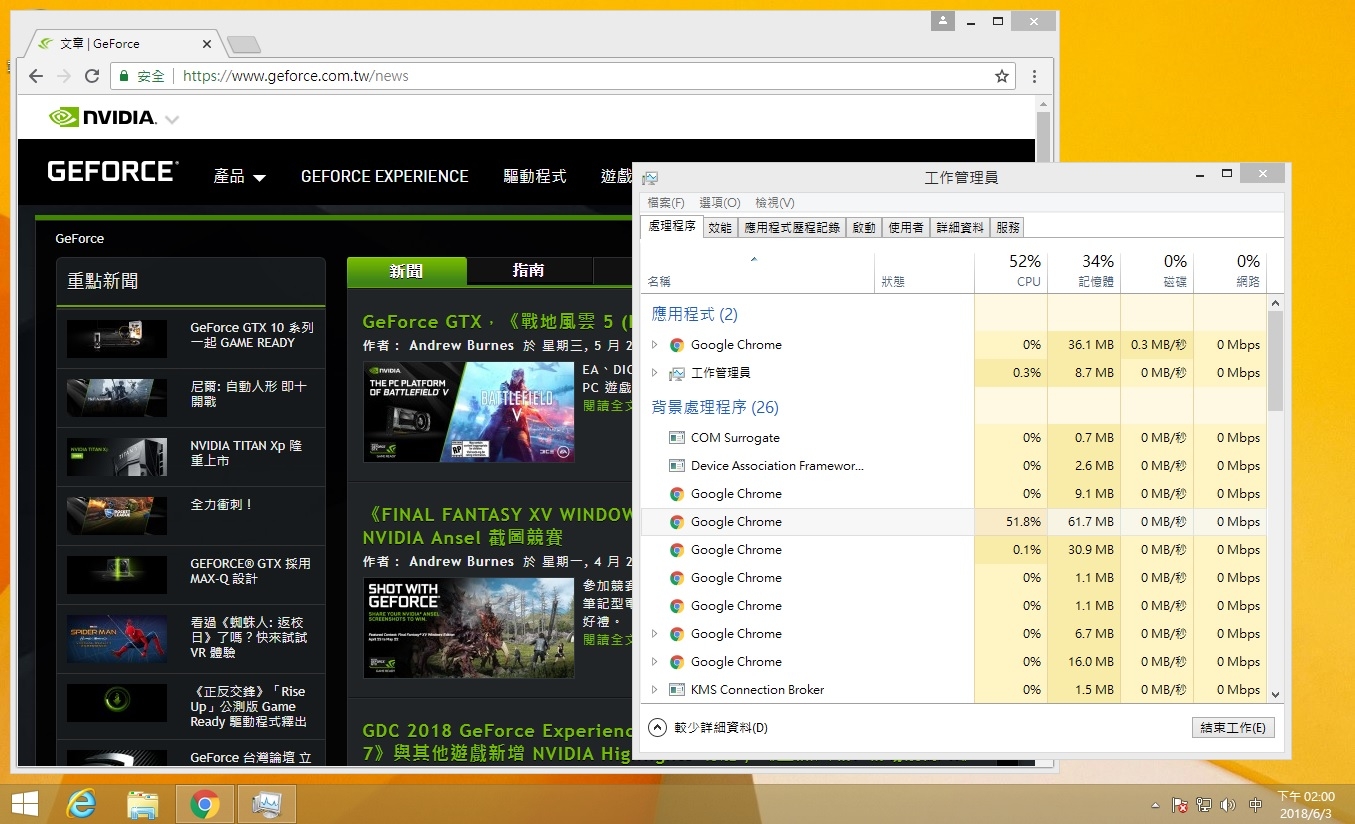Sort processes by the 磁碟 column
1355x824 pixels.
(x=1157, y=271)
